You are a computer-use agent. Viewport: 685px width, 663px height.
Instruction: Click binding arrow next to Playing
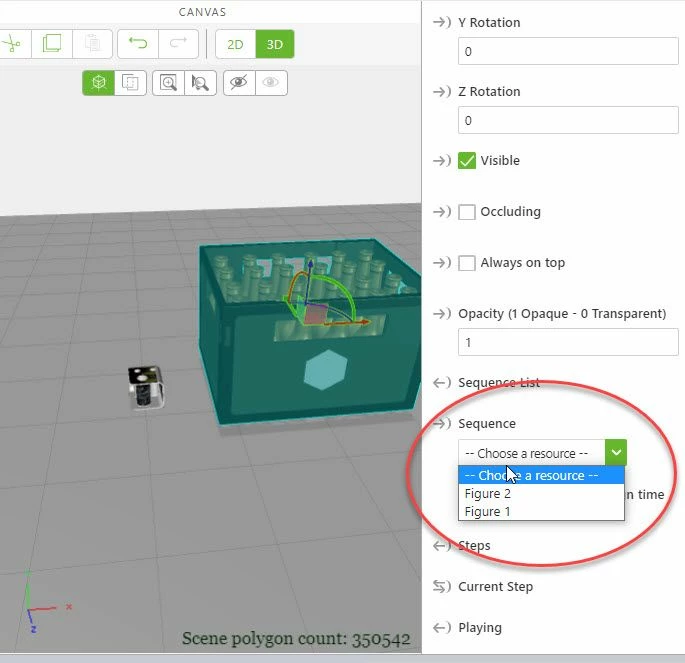pyautogui.click(x=442, y=628)
